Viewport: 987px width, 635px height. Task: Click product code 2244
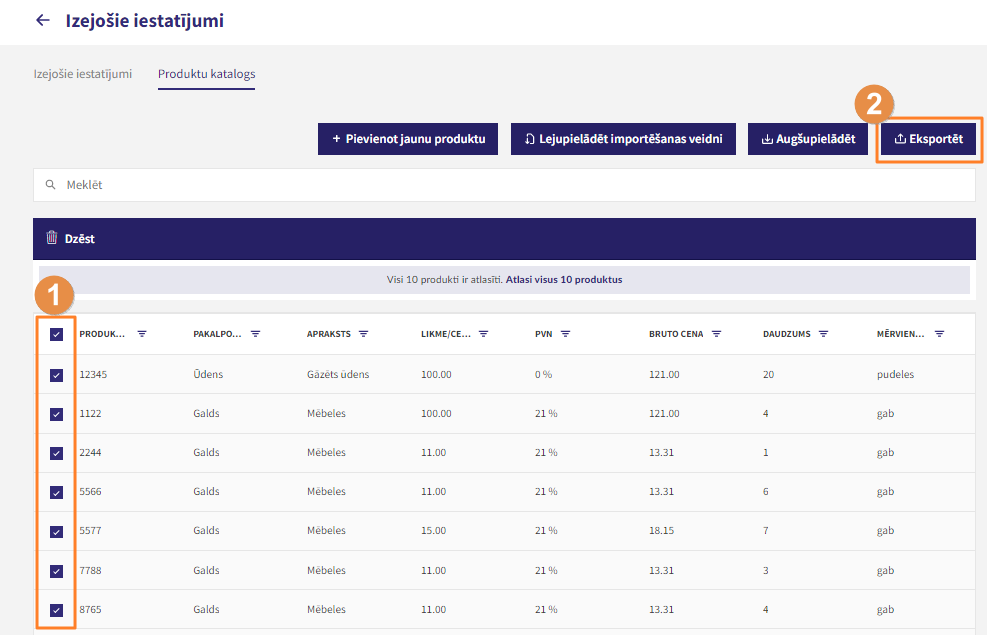[x=90, y=452]
